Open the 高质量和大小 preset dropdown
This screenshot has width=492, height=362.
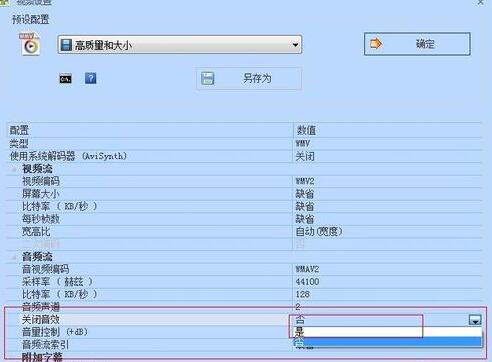click(180, 44)
